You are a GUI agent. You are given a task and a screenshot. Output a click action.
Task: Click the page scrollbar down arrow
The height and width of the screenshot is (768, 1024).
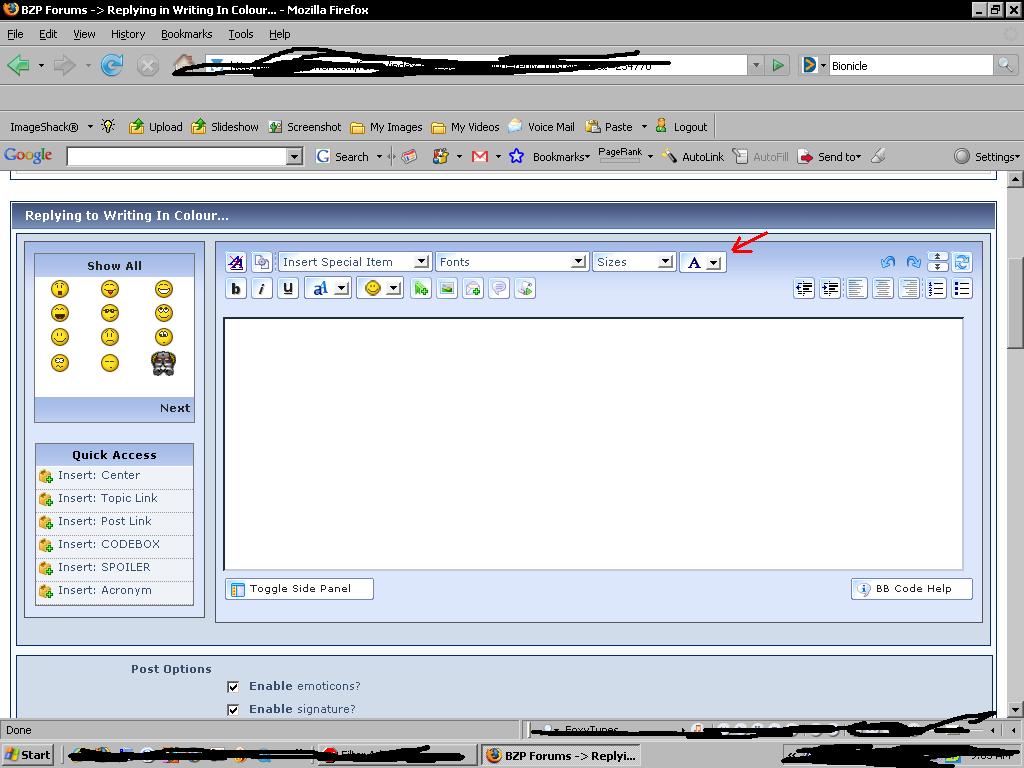point(1015,710)
